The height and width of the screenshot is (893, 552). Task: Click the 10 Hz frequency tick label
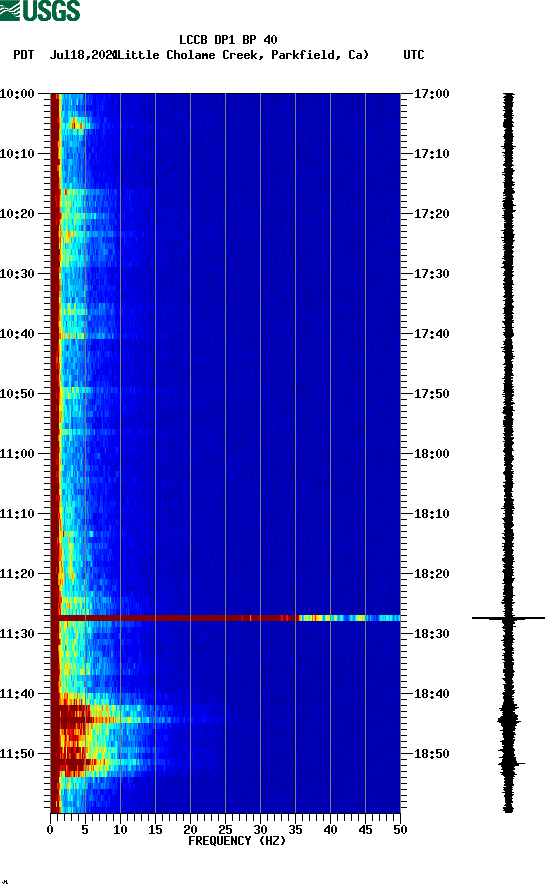pyautogui.click(x=120, y=830)
